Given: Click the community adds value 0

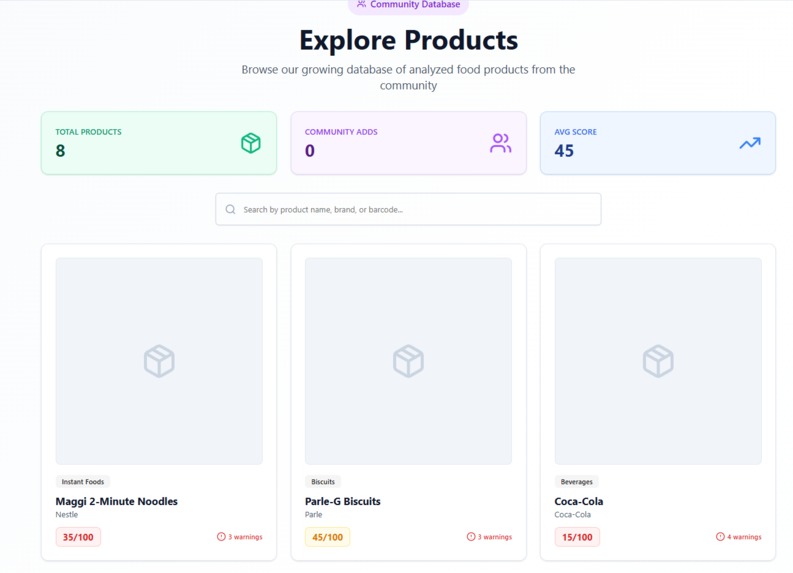Looking at the screenshot, I should click(x=310, y=151).
